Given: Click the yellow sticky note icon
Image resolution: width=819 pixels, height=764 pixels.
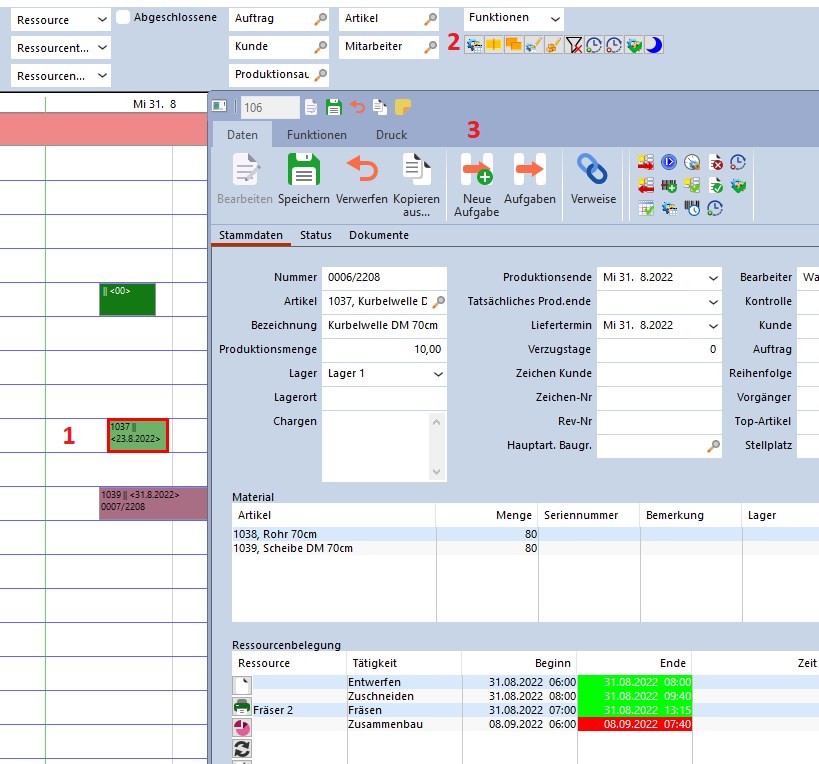Looking at the screenshot, I should (x=404, y=107).
